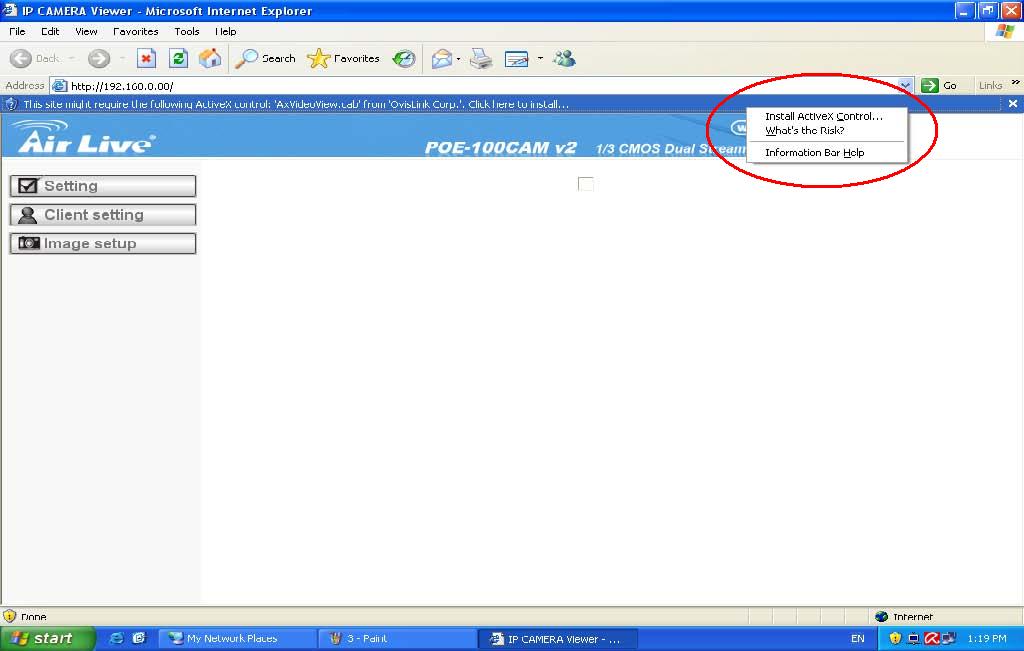The image size is (1024, 651).
Task: Open the Favorites pane
Action: pos(344,59)
